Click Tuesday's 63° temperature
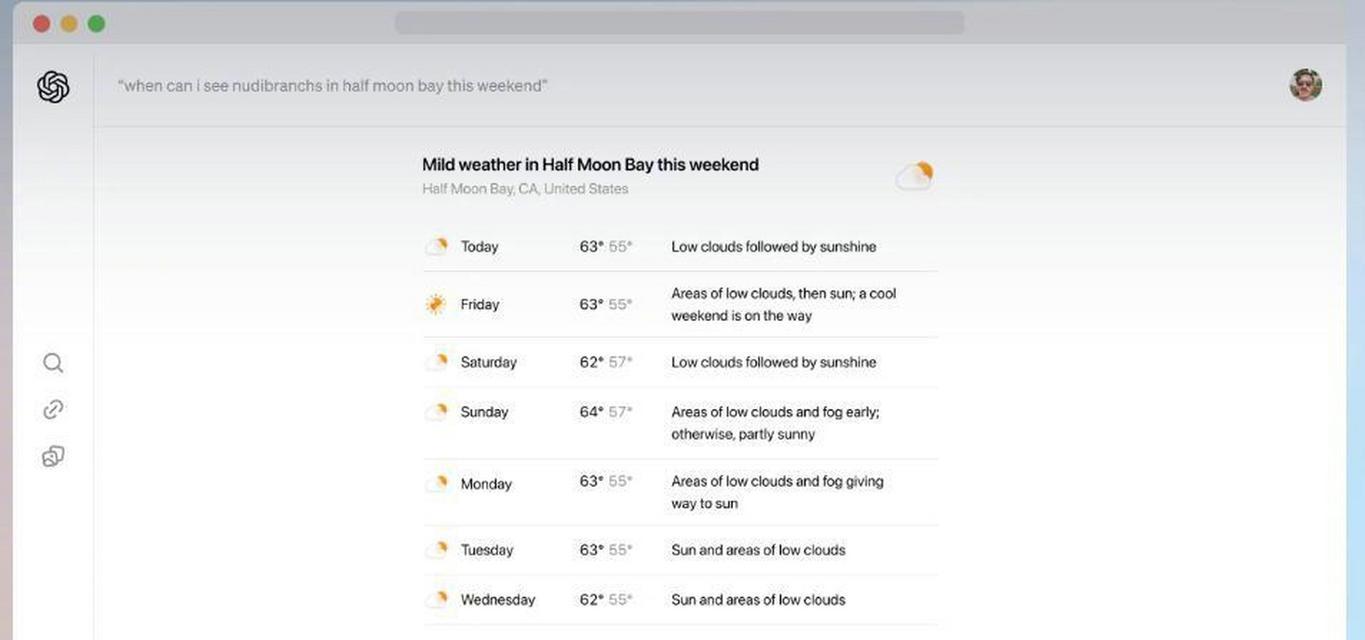 591,550
